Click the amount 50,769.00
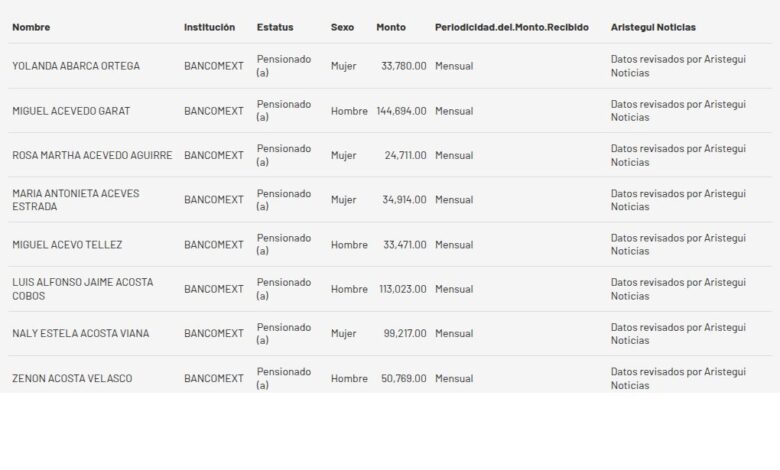Screen dimensions: 780x470 [x=405, y=378]
